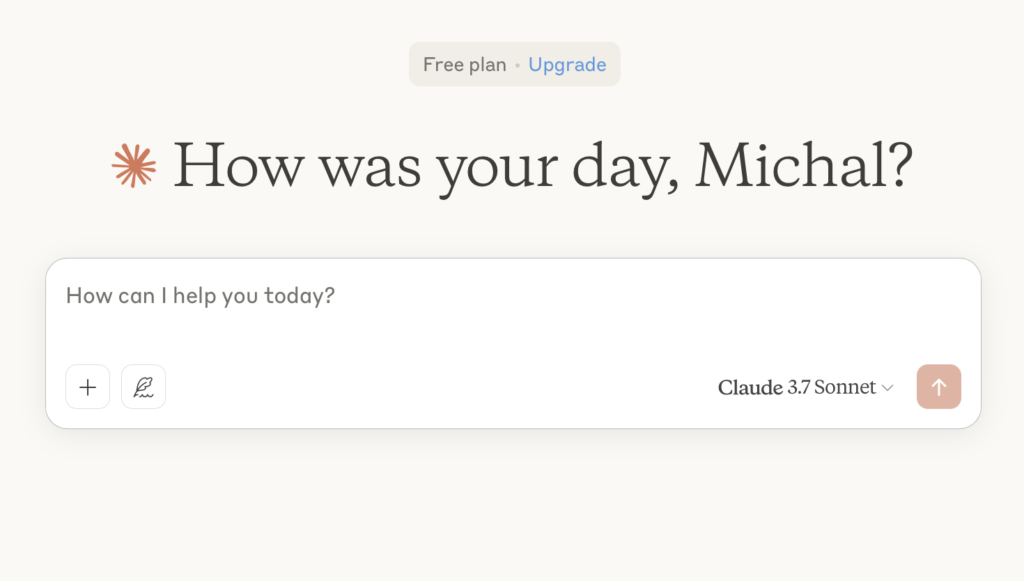Click the 'Free plan' label
Image resolution: width=1024 pixels, height=581 pixels.
point(464,65)
